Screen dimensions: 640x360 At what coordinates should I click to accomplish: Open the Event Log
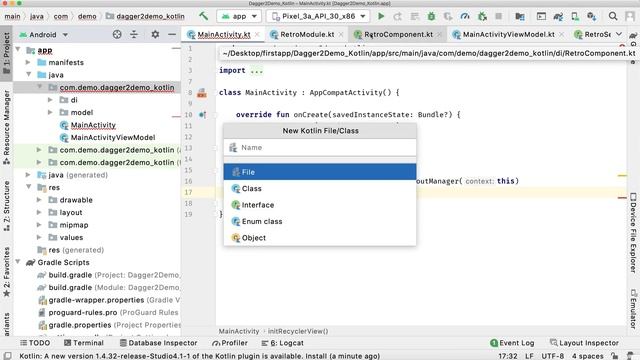click(x=512, y=343)
